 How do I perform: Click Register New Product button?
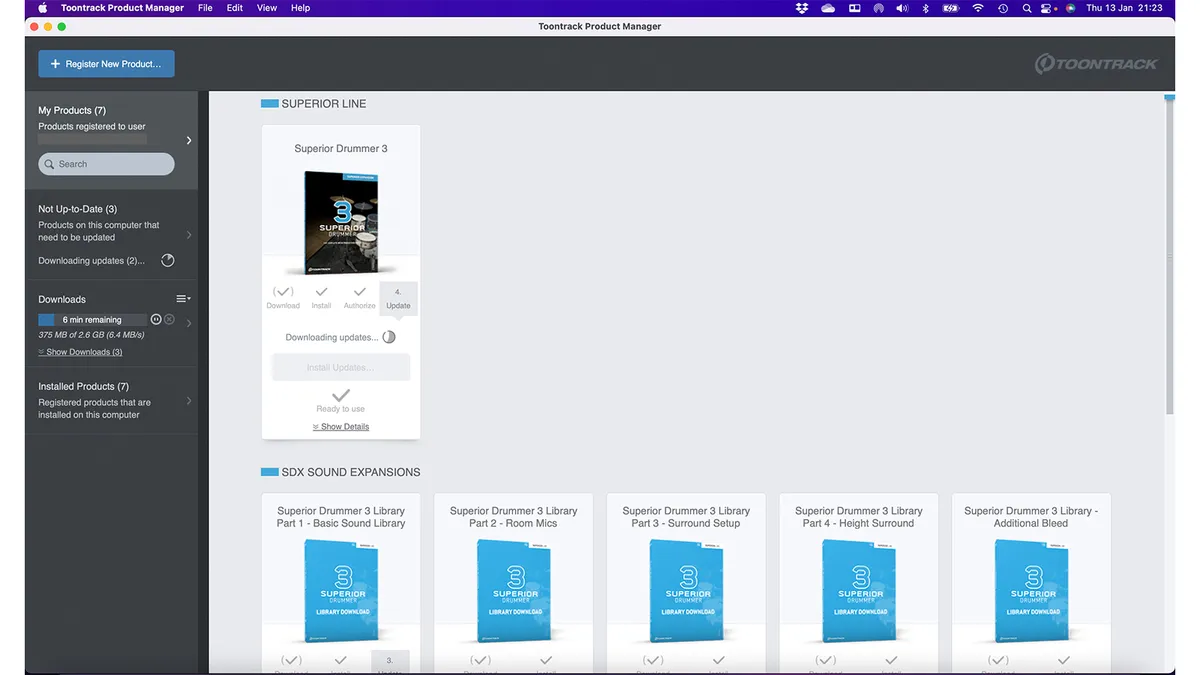click(106, 64)
